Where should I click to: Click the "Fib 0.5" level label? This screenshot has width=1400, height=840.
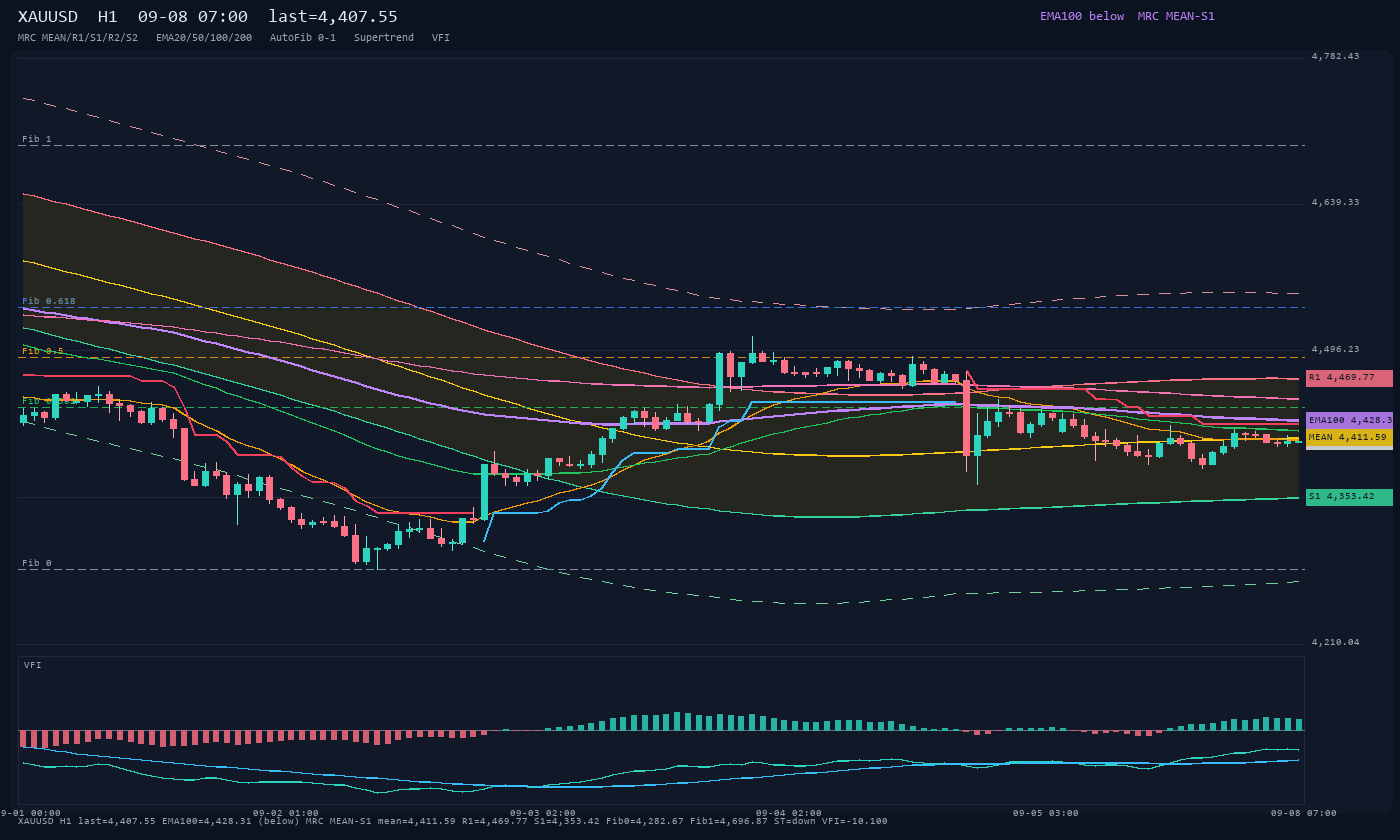43,351
